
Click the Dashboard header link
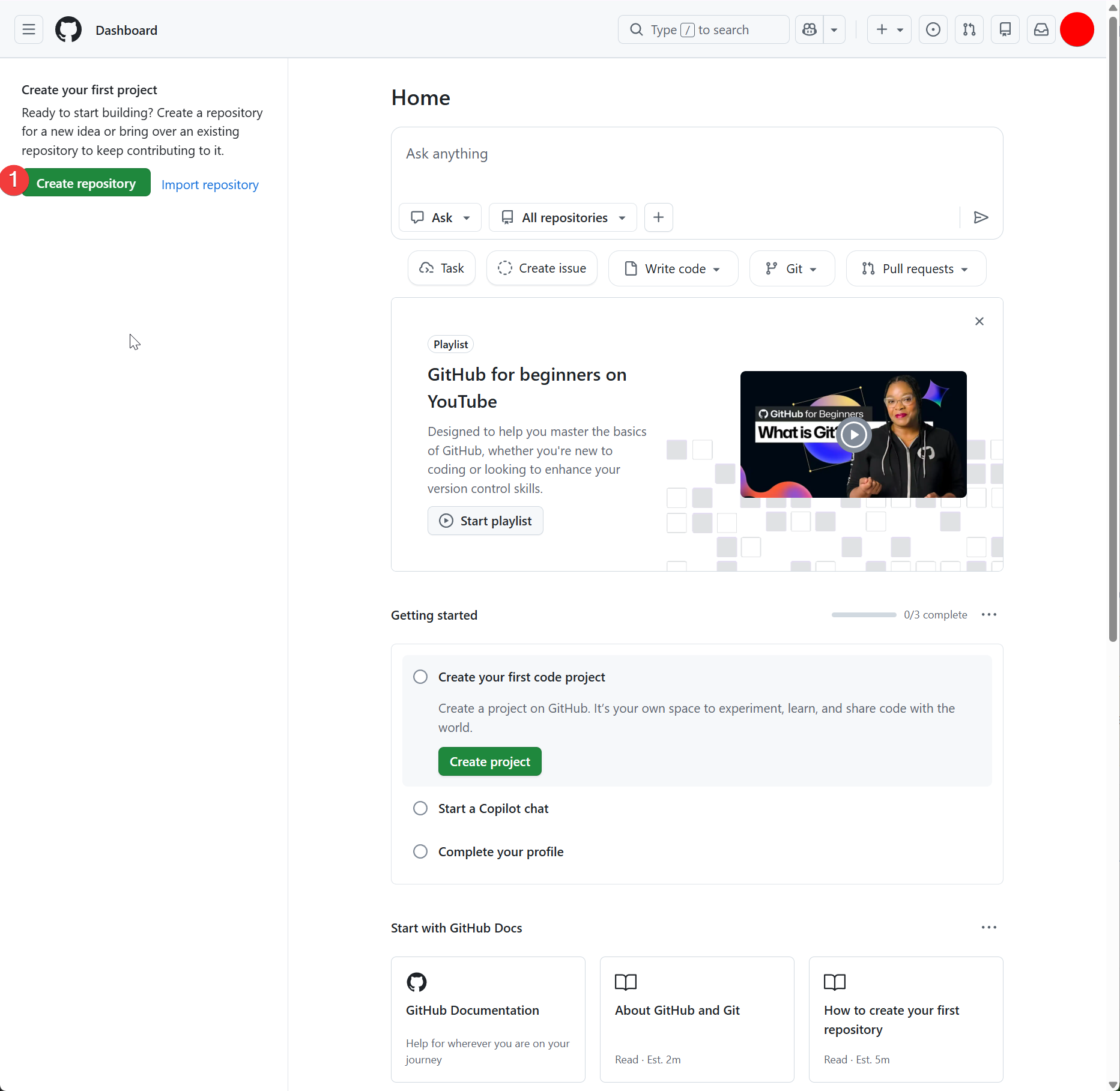click(126, 30)
